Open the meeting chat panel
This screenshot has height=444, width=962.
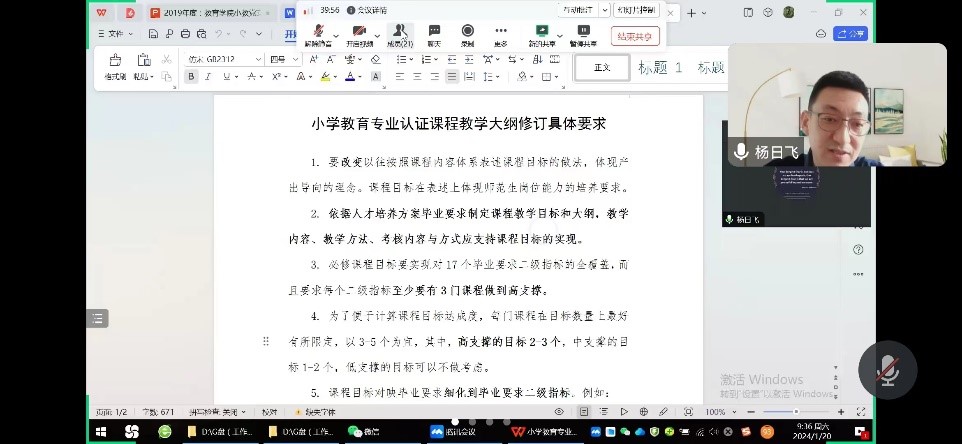[434, 35]
